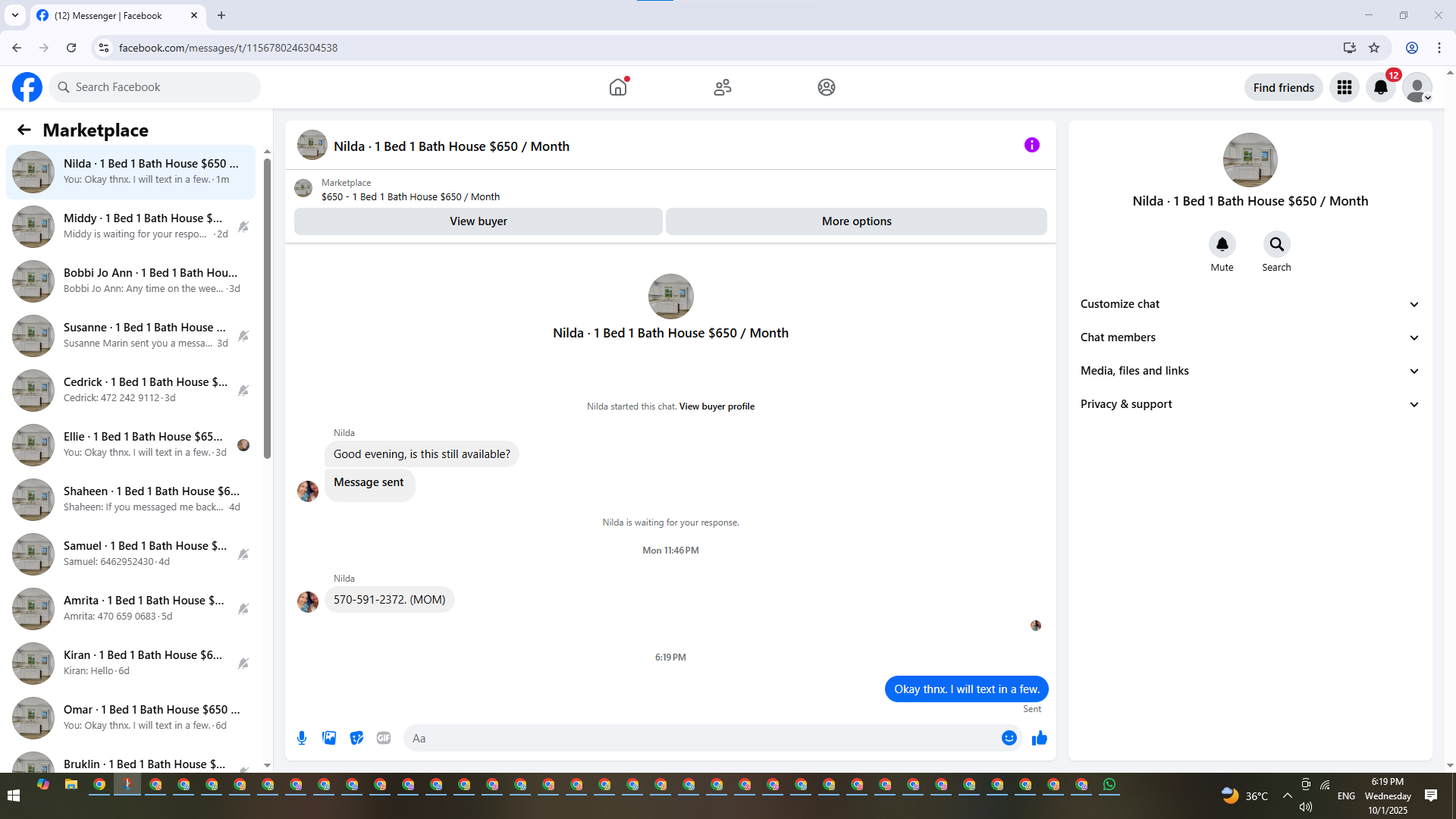Click the sent 'Okay thnx' message bubble

point(966,689)
